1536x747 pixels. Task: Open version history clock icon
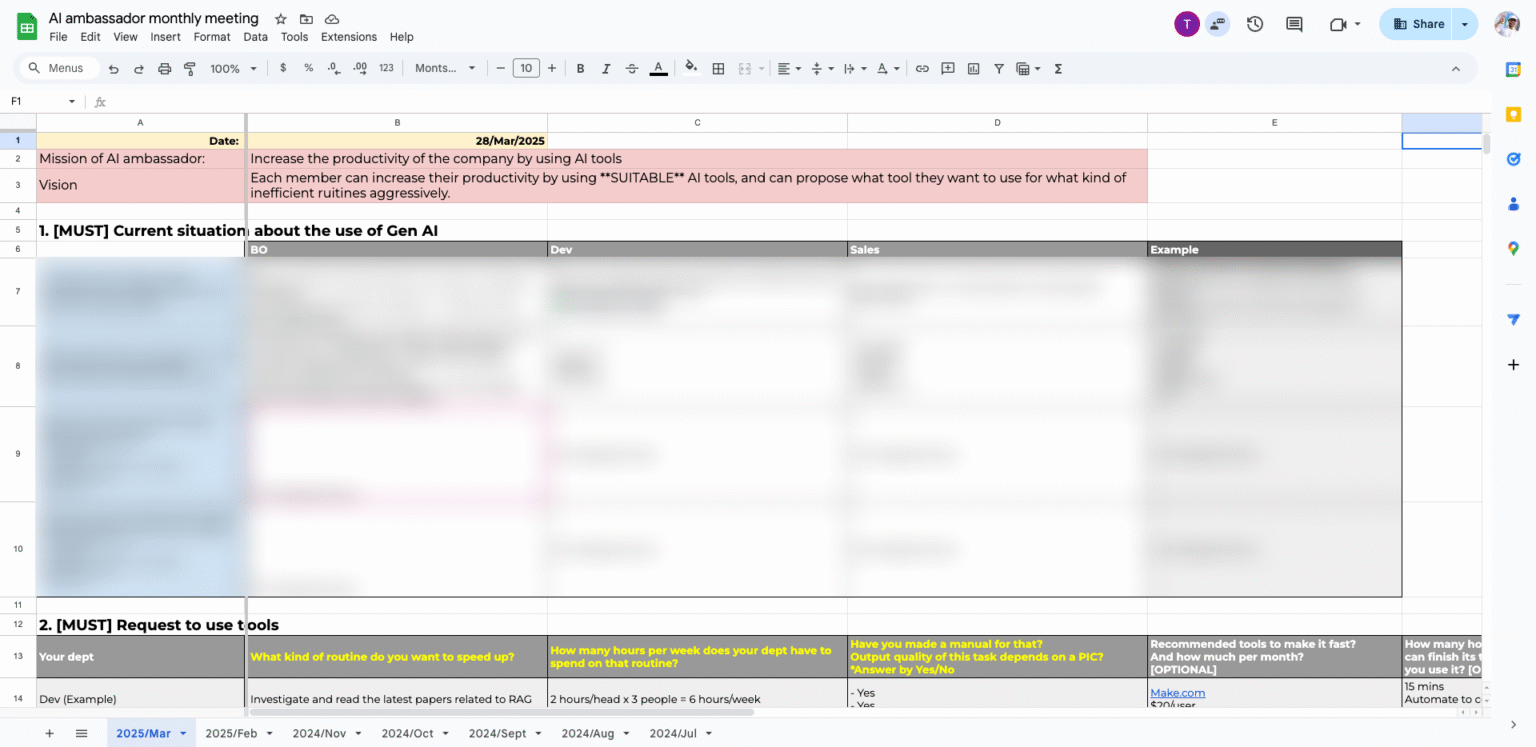click(1255, 24)
